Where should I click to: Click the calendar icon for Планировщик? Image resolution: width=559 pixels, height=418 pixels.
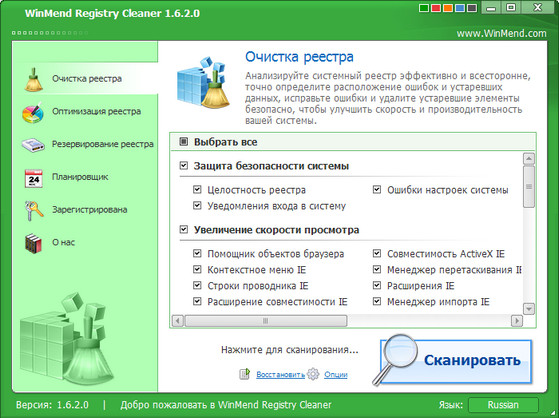pyautogui.click(x=34, y=178)
